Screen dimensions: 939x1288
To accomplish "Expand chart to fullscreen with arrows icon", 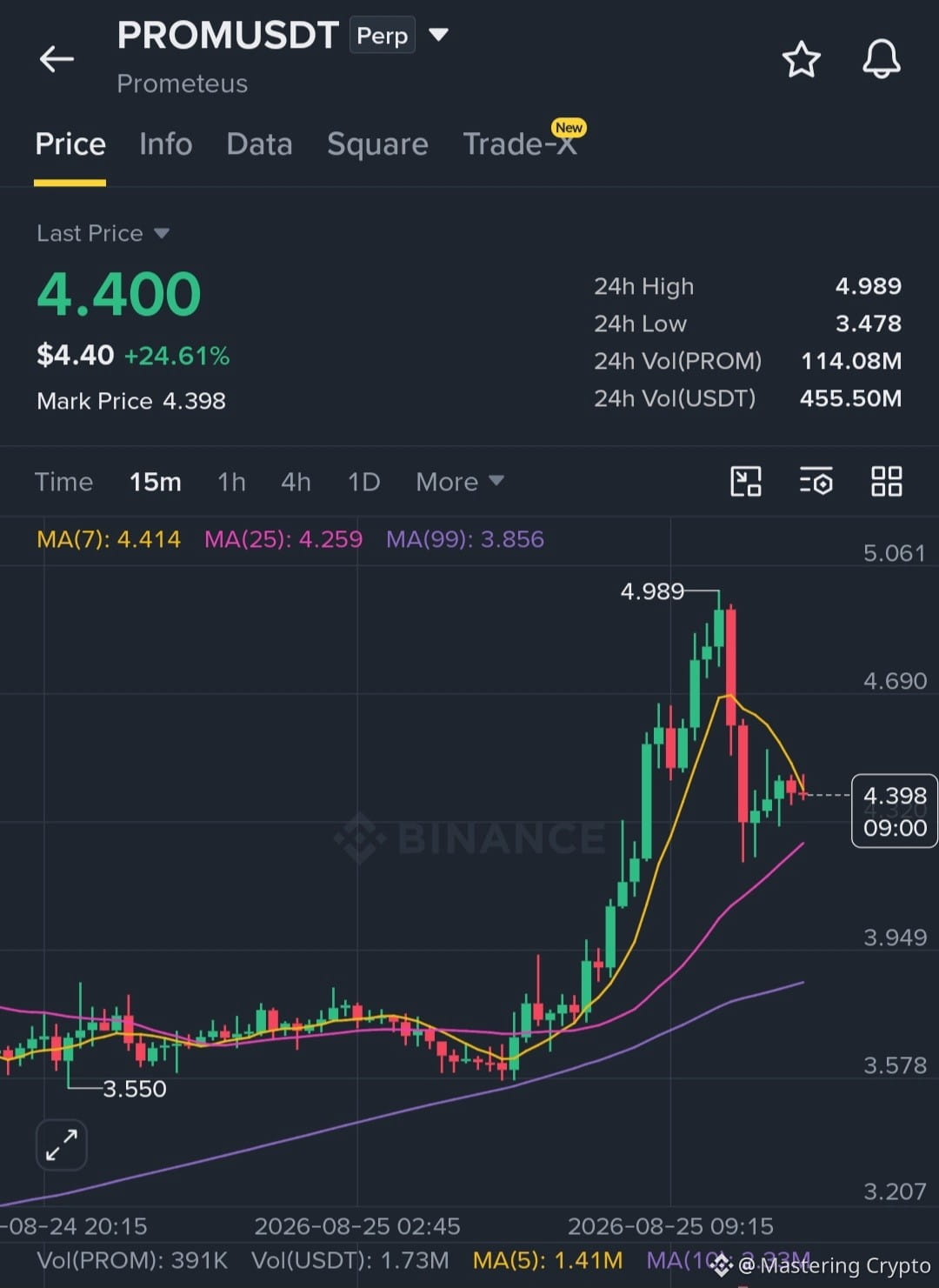I will [62, 1145].
